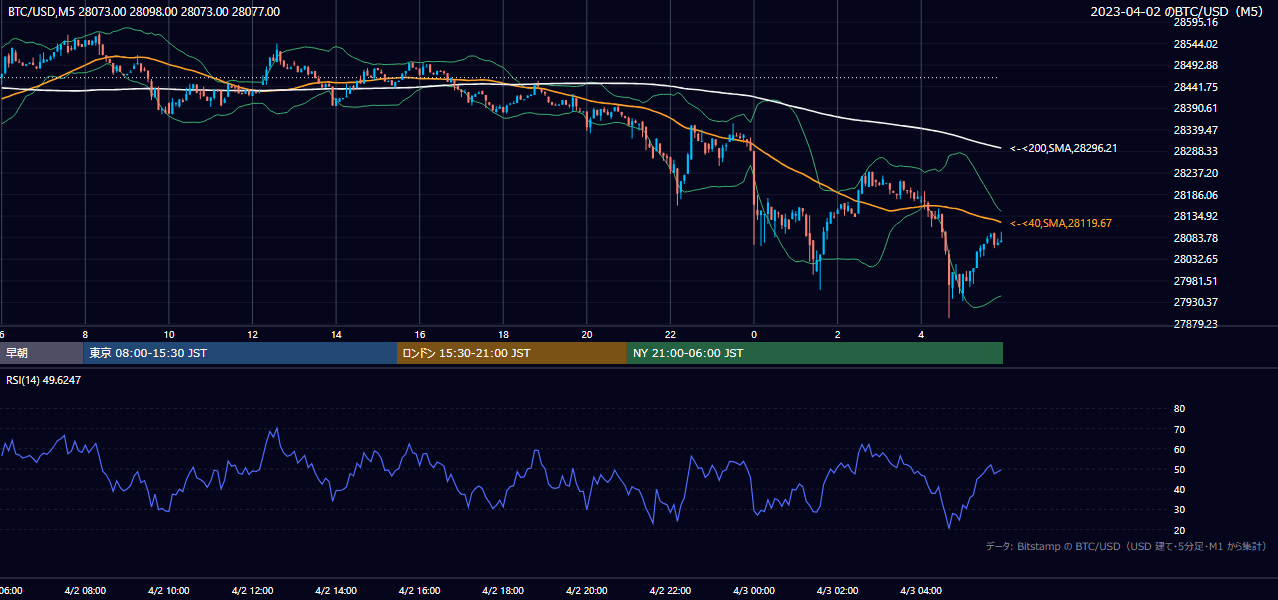Click hour label 16 under the price chart
The height and width of the screenshot is (600, 1278).
pyautogui.click(x=420, y=334)
